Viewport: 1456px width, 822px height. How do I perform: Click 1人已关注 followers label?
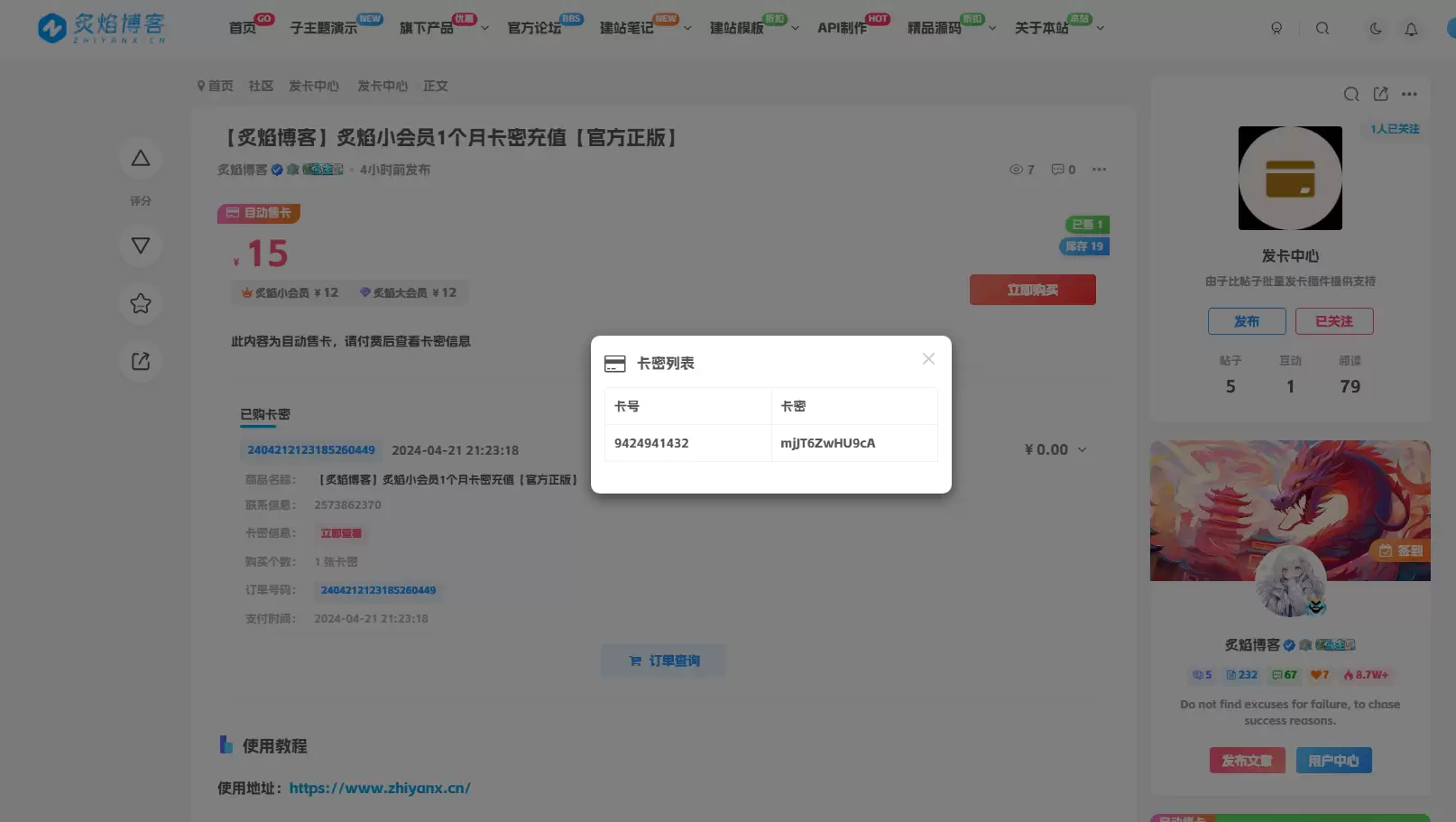point(1395,129)
